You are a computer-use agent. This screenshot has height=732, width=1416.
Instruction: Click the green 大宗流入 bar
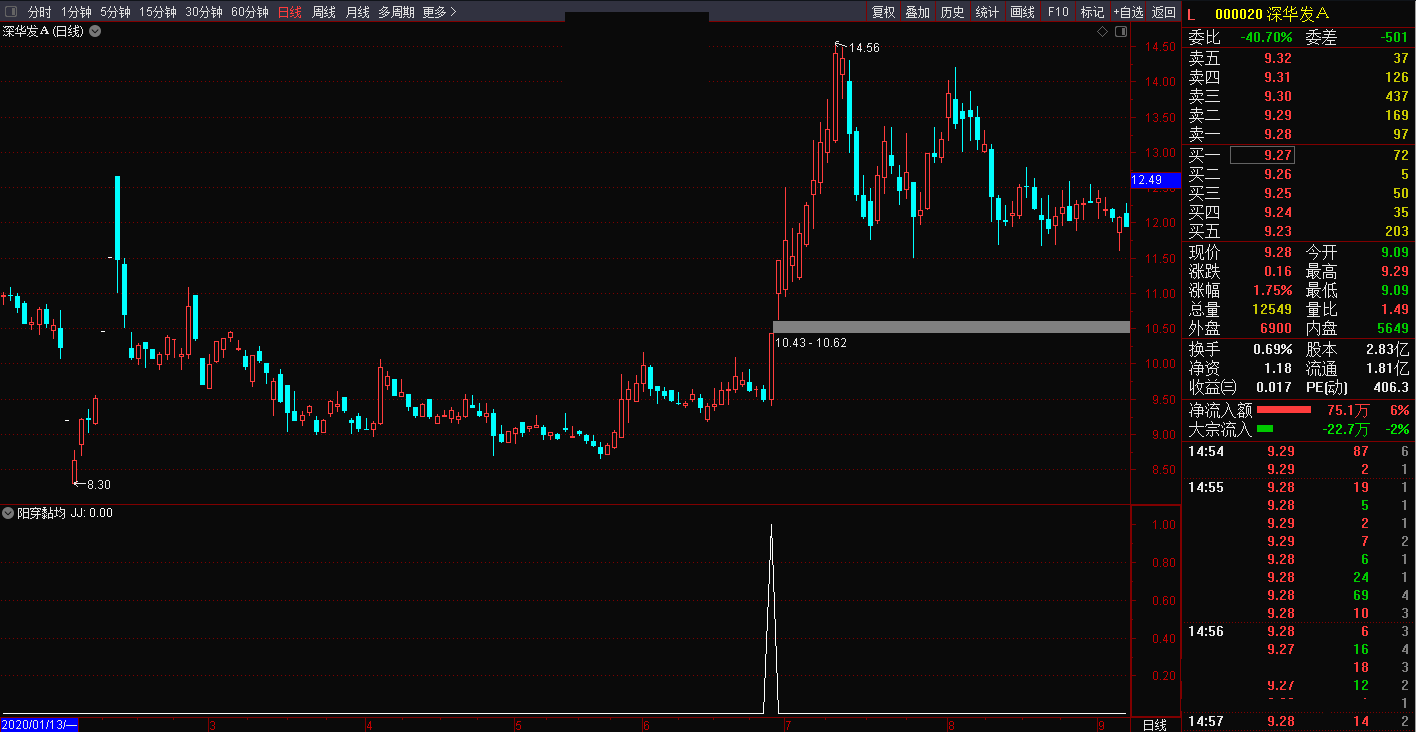(x=1265, y=429)
